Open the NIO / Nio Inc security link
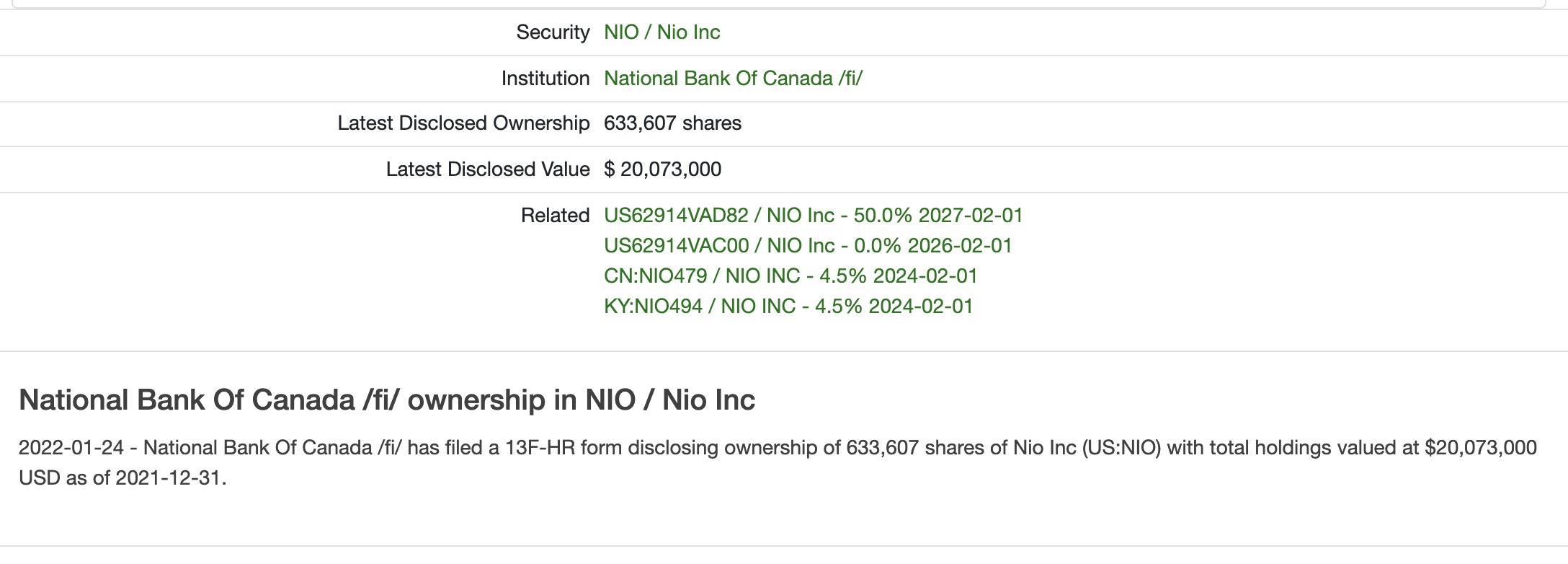The image size is (1568, 564). click(661, 32)
